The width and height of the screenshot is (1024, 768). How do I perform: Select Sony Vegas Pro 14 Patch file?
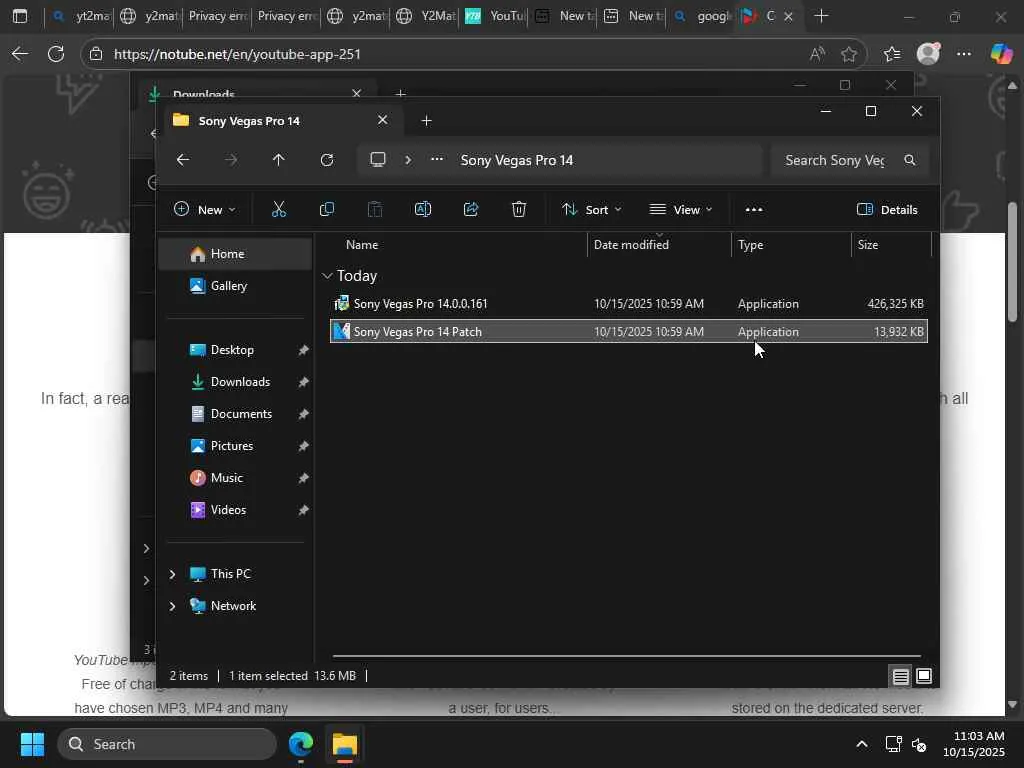coord(628,332)
